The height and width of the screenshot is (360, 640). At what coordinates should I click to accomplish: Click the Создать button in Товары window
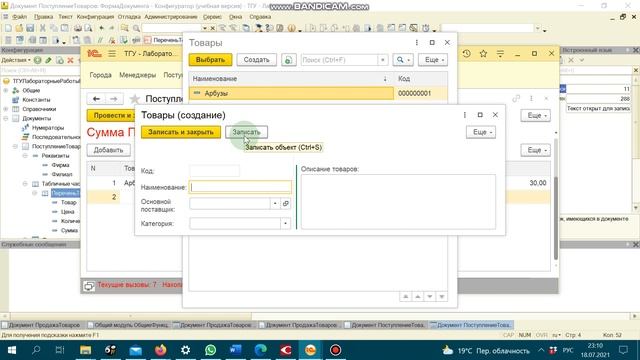tap(256, 60)
